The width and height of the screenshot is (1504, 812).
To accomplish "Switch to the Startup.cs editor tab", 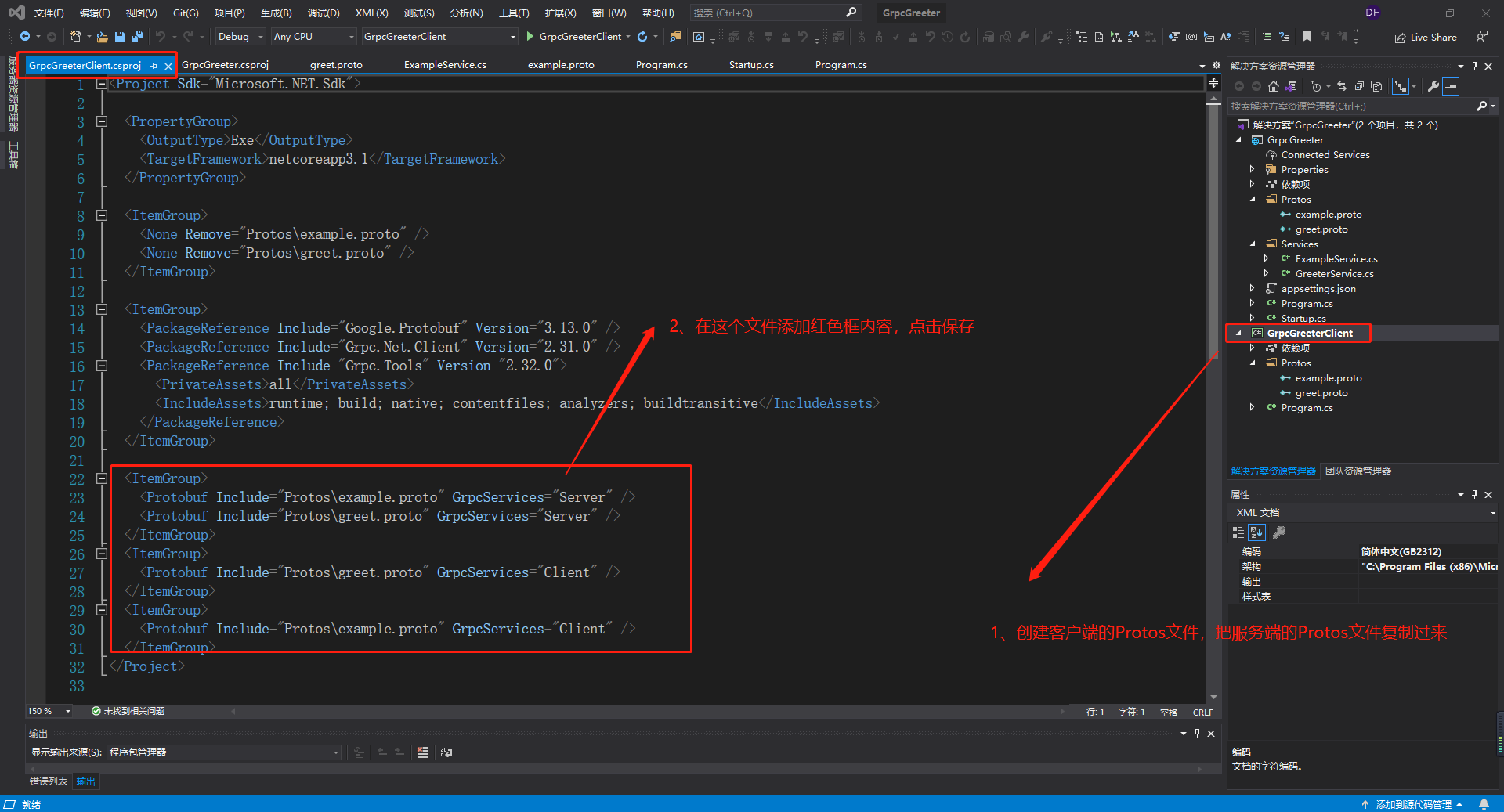I will [x=750, y=65].
